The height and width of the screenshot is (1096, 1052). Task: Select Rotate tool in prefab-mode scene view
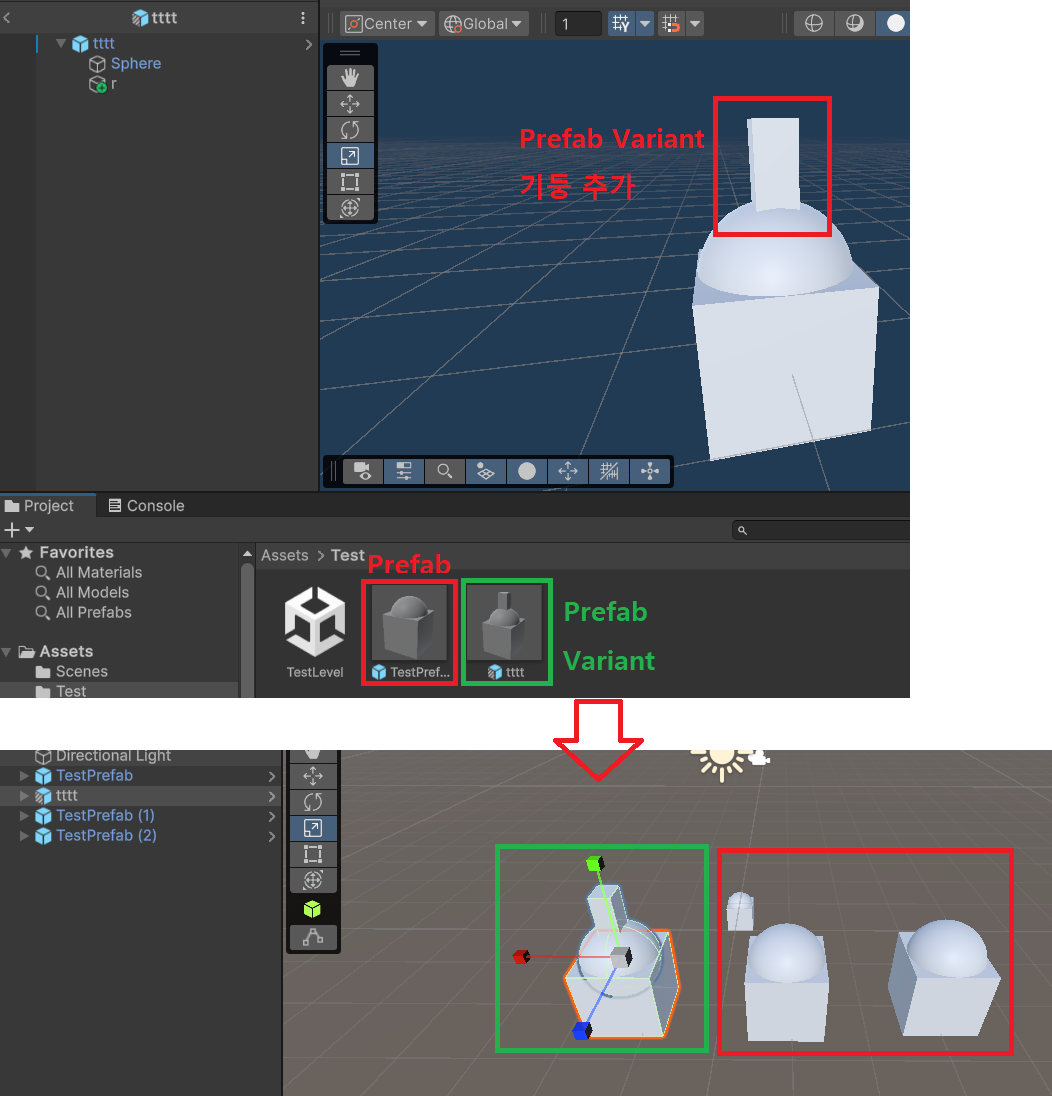[350, 130]
